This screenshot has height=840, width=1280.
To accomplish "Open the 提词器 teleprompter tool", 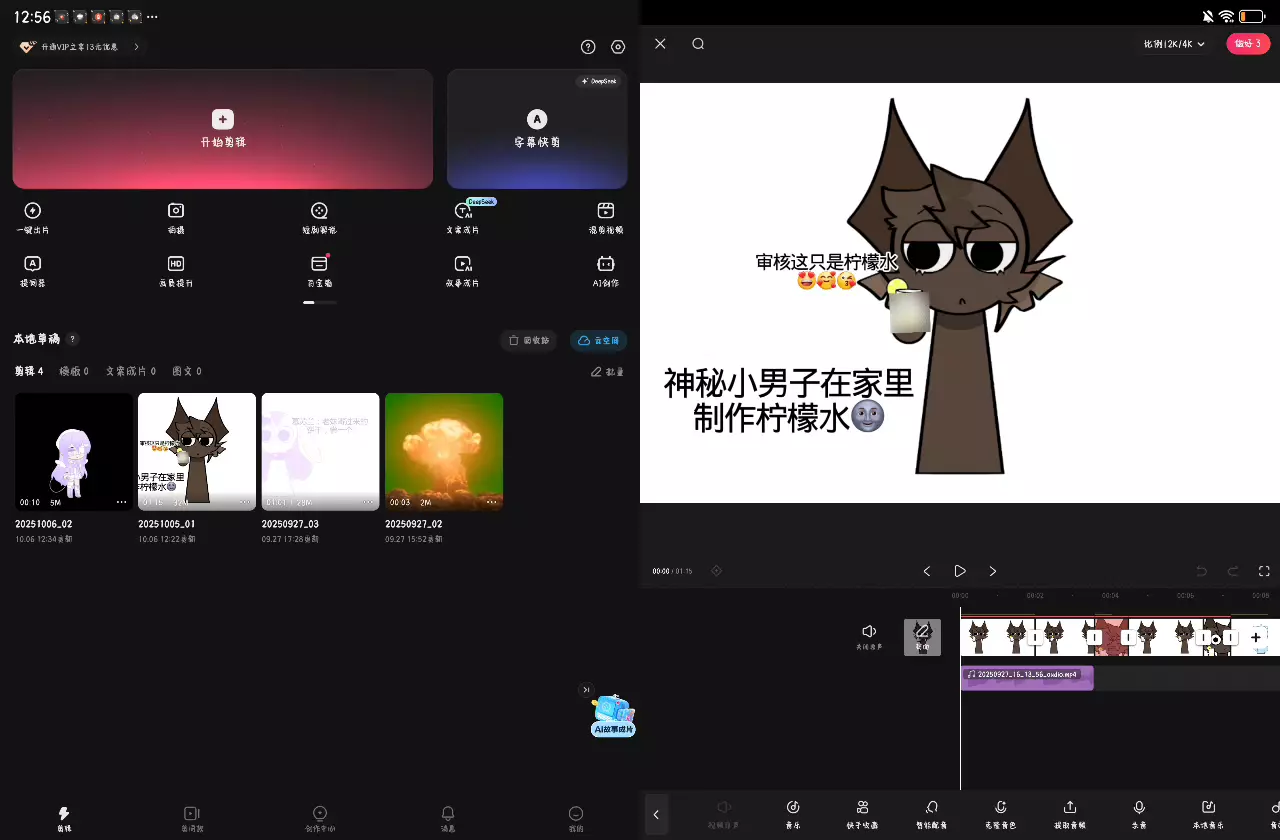I will 32,264.
